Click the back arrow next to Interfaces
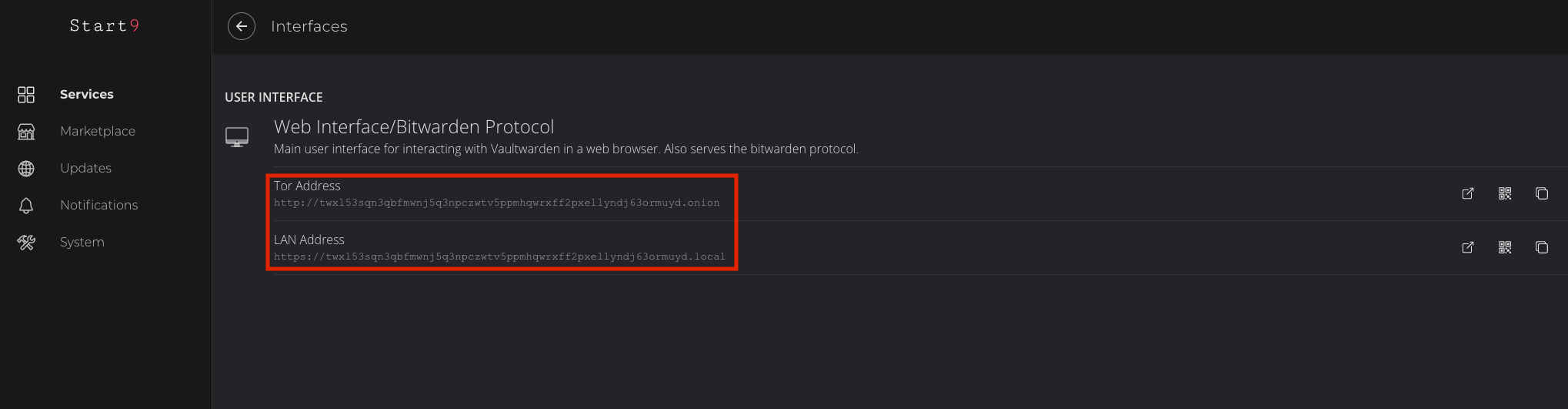This screenshot has width=1568, height=409. pos(242,26)
